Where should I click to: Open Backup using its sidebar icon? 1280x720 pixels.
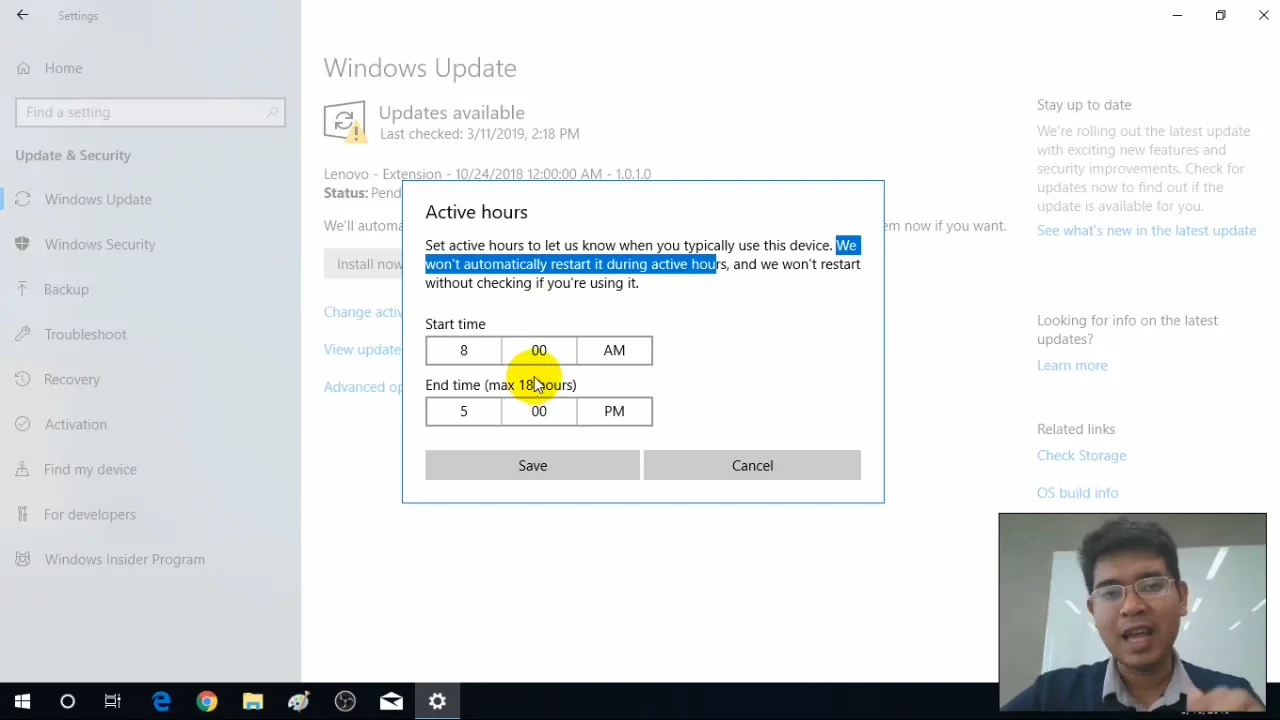point(22,289)
